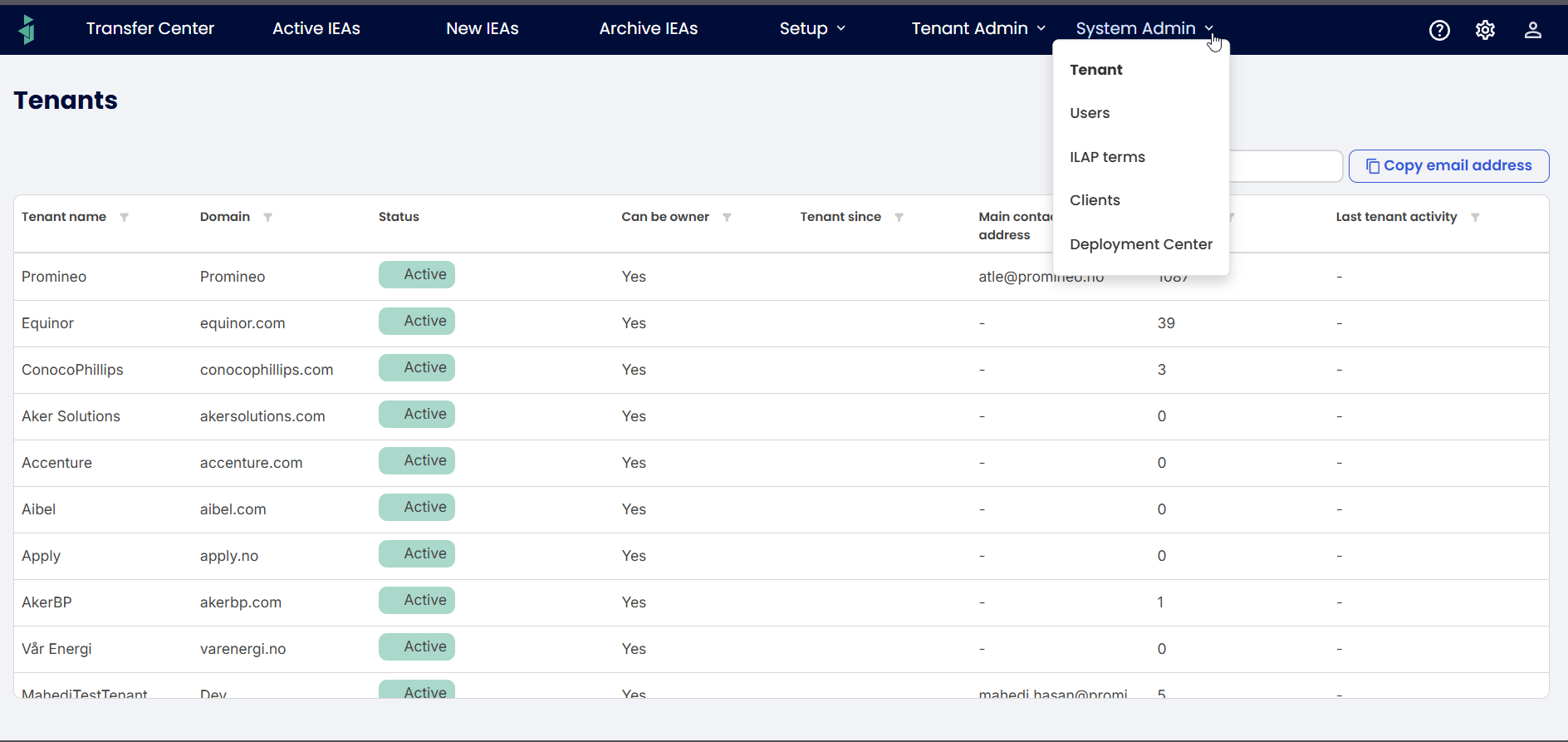Click the apply.no domain cell

229,556
